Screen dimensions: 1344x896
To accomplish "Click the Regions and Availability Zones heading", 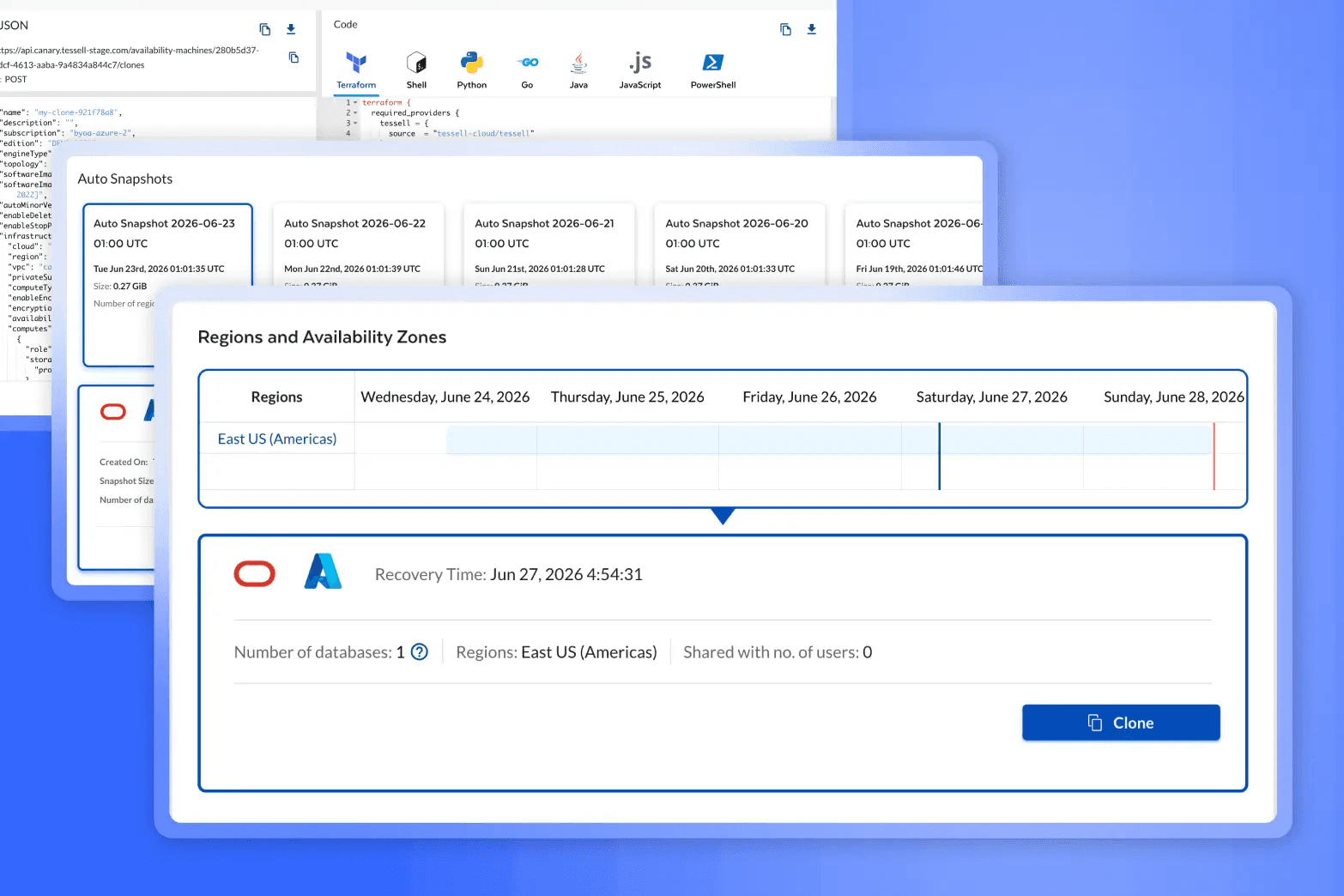I will [x=322, y=337].
